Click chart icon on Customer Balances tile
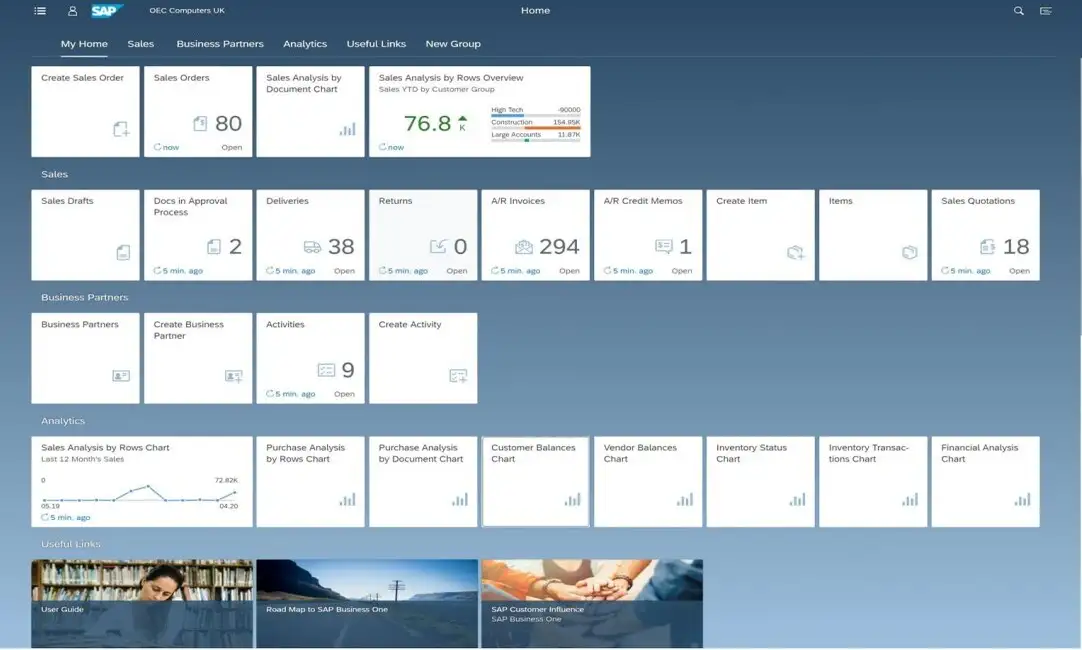 pyautogui.click(x=572, y=499)
